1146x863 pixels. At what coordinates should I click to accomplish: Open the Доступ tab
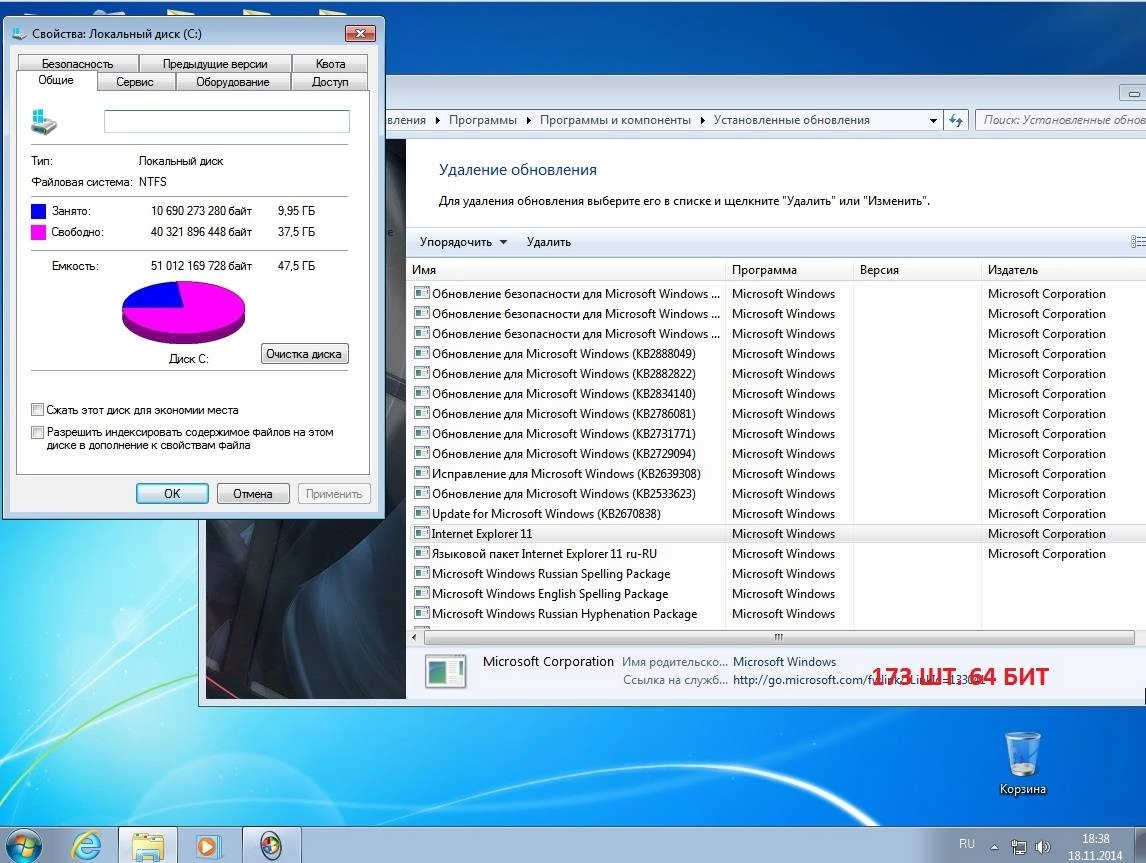(330, 82)
